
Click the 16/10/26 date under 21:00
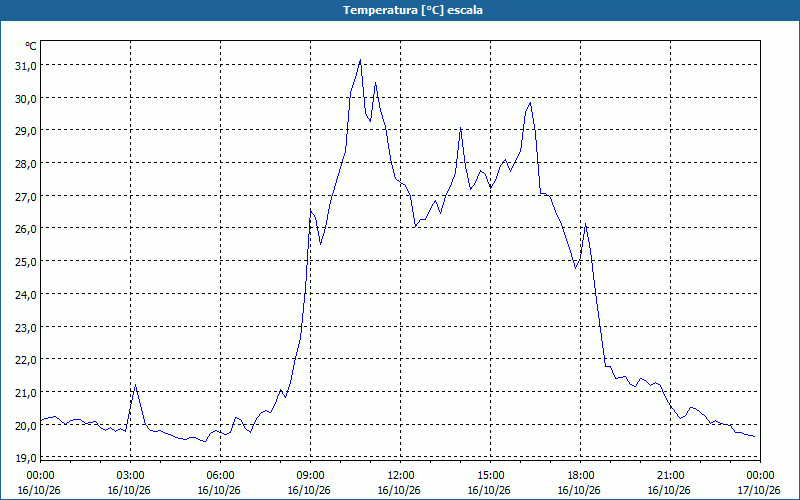click(669, 490)
